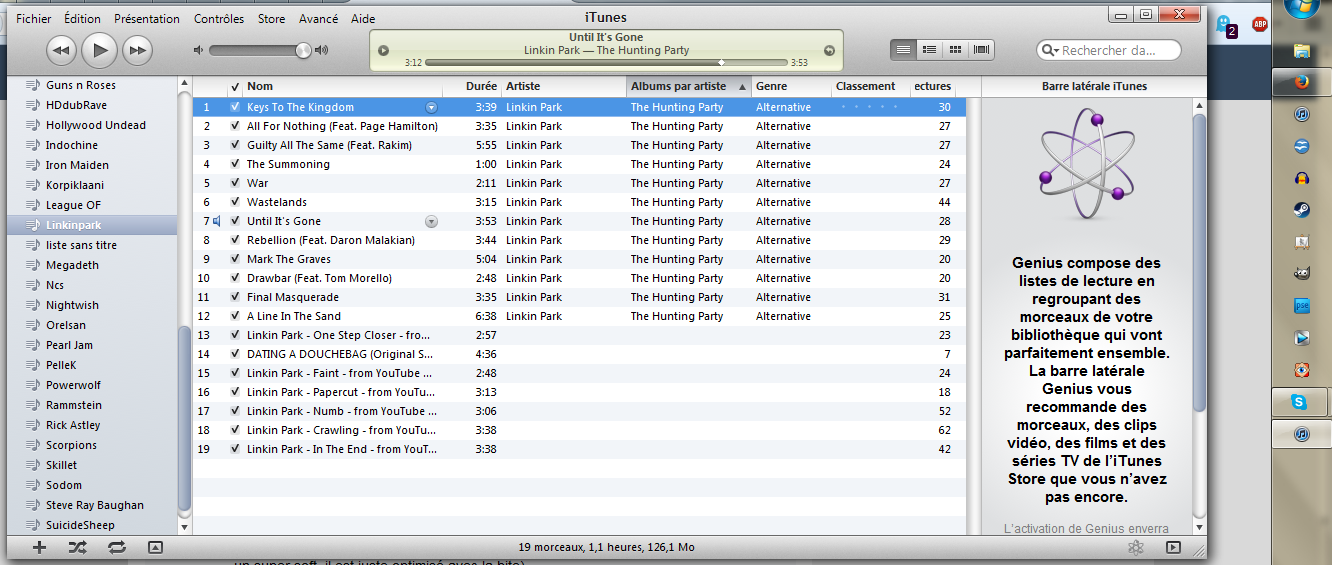1332x565 pixels.
Task: Select Linkin Park - Numb track
Action: pos(579,411)
